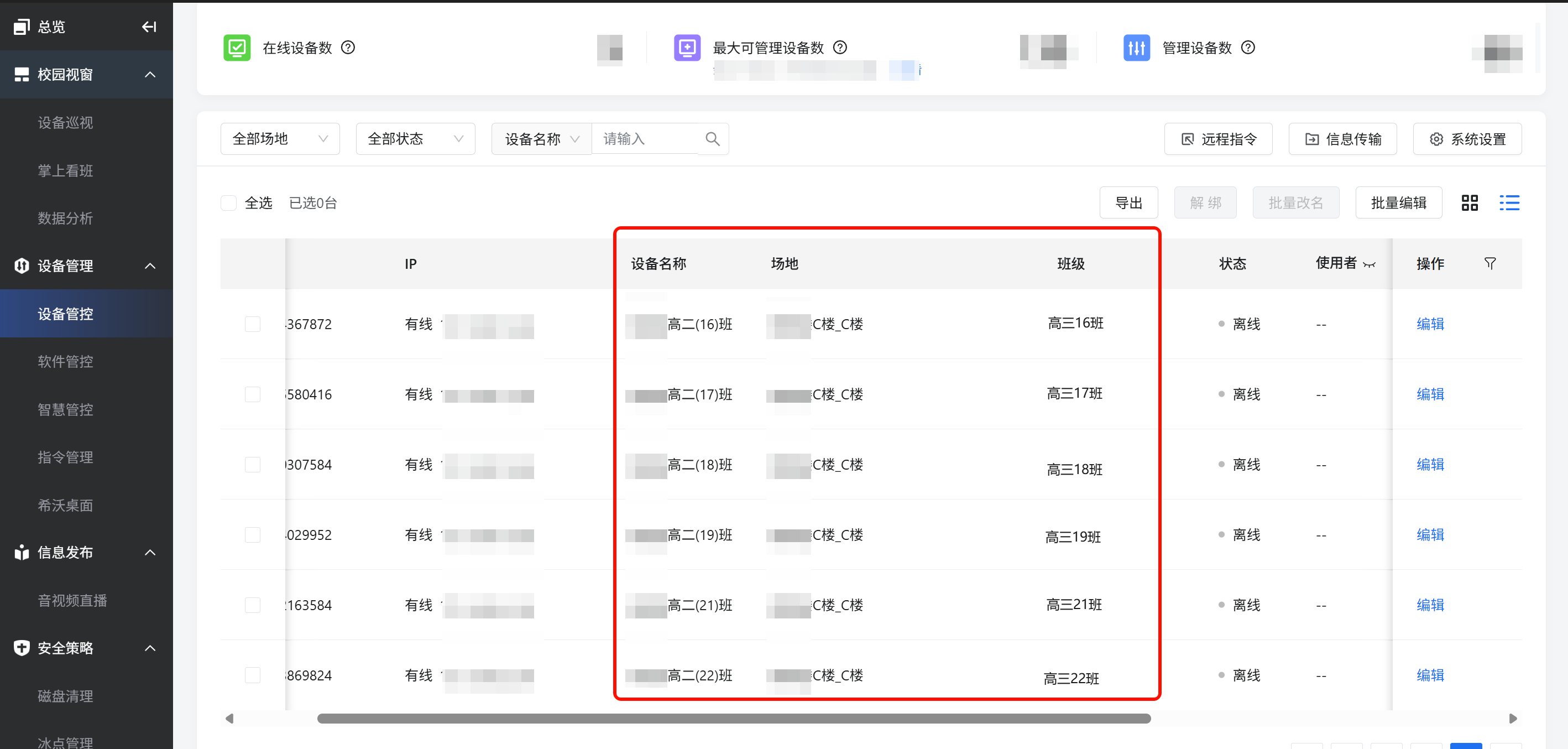Click help icon beside 在线设备数
The image size is (1568, 749).
click(348, 48)
